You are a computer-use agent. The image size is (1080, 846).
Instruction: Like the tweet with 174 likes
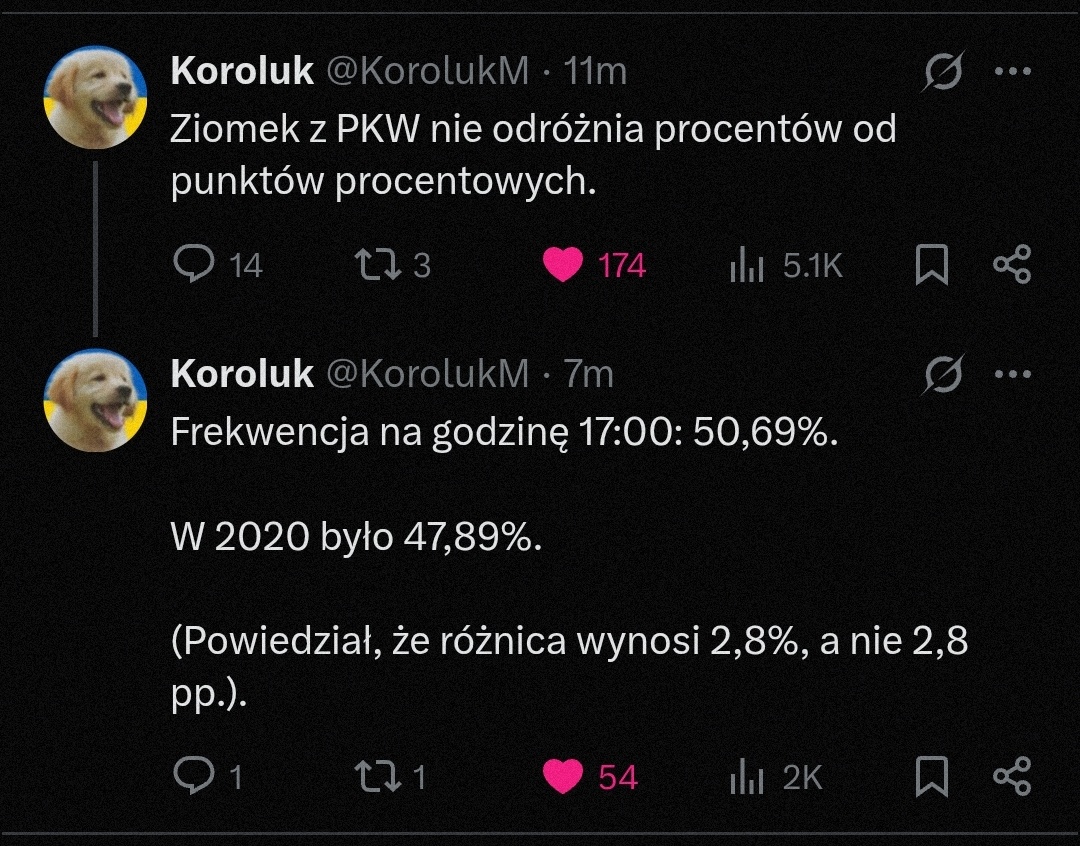click(x=563, y=265)
